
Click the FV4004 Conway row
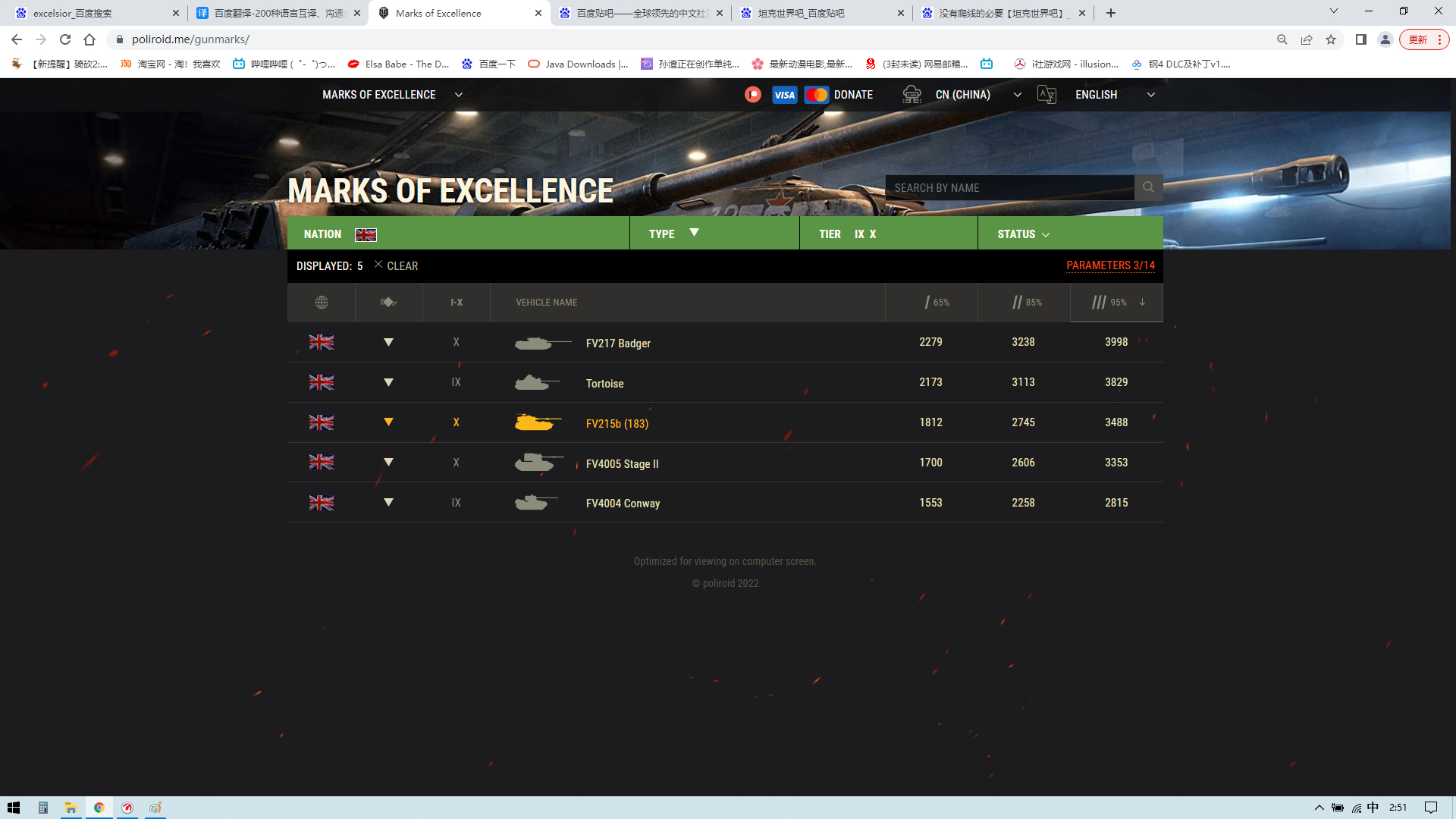[x=725, y=502]
